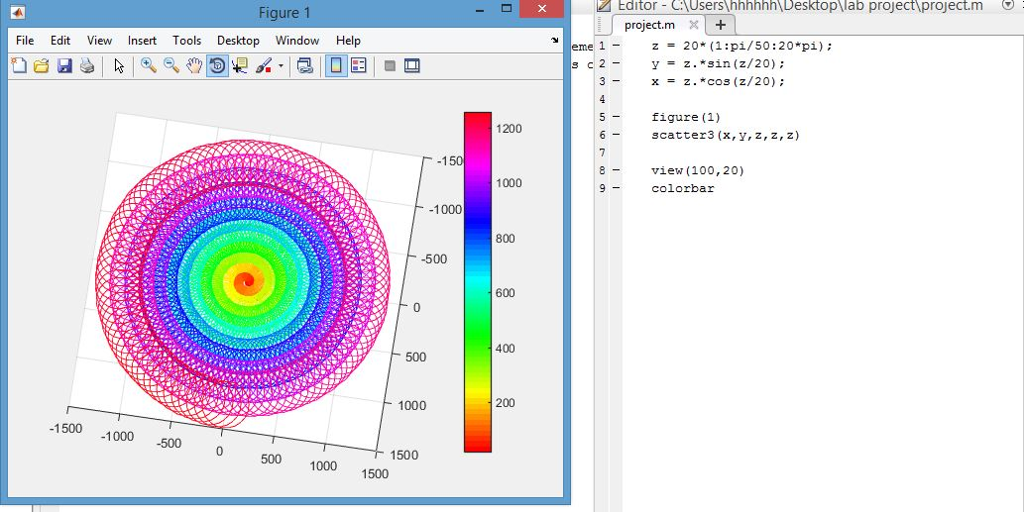
Task: Print the figure with the printer icon
Action: [87, 66]
